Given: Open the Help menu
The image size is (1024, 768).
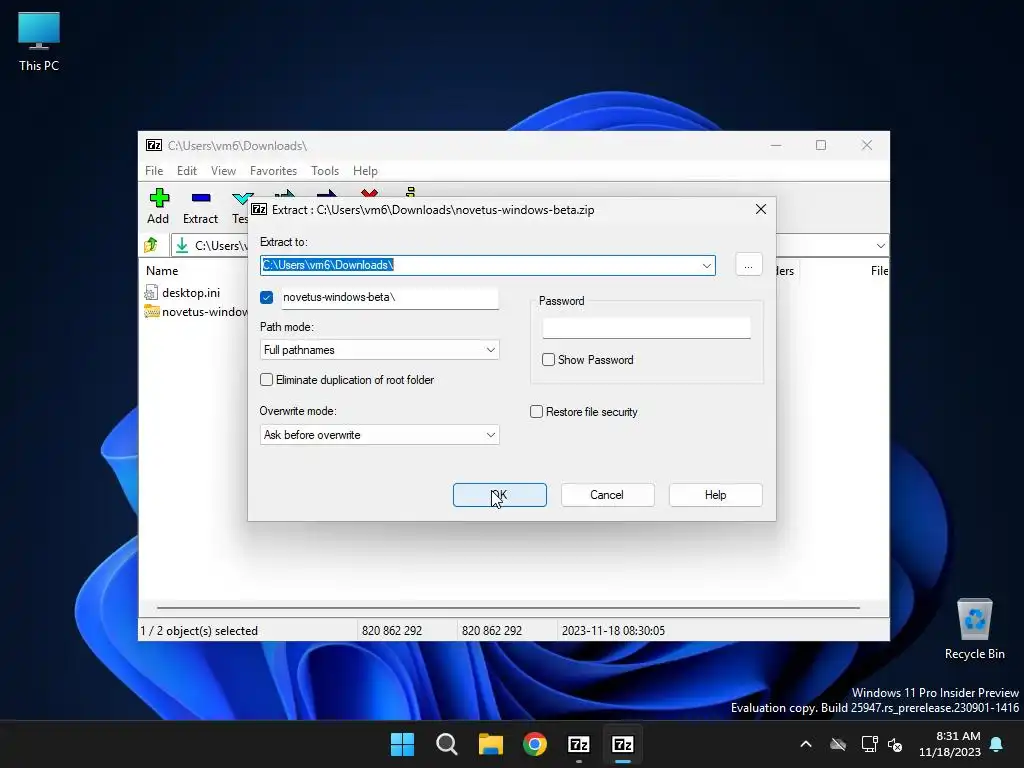Looking at the screenshot, I should click(365, 170).
